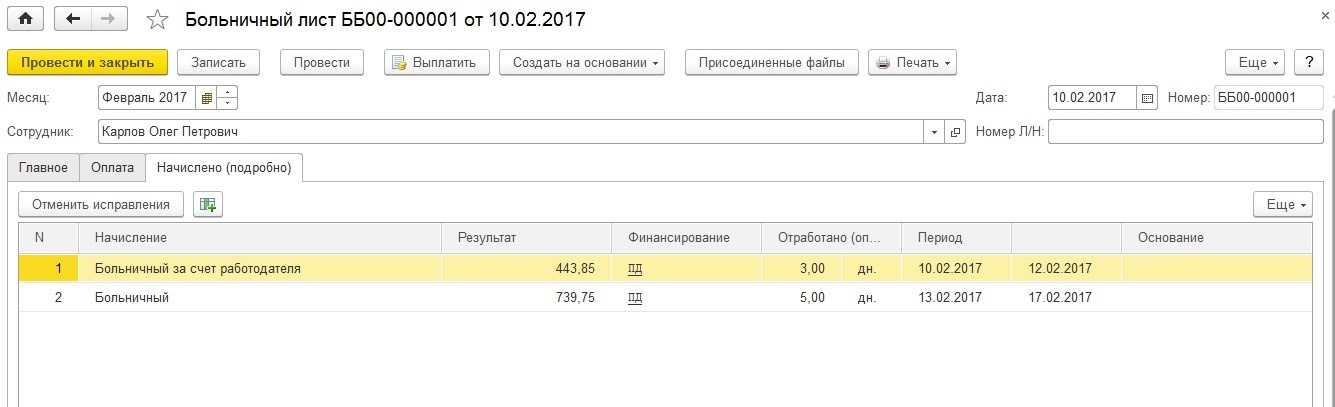Increase the month using the stepper arrow
The image size is (1335, 407).
pos(228,93)
